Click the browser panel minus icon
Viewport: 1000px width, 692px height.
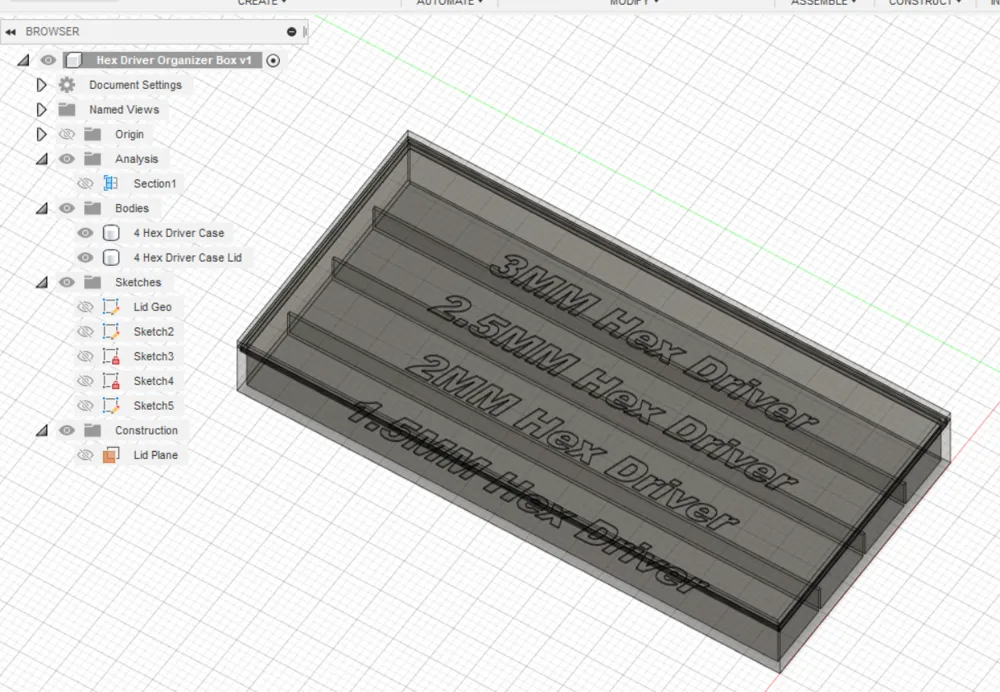click(291, 31)
